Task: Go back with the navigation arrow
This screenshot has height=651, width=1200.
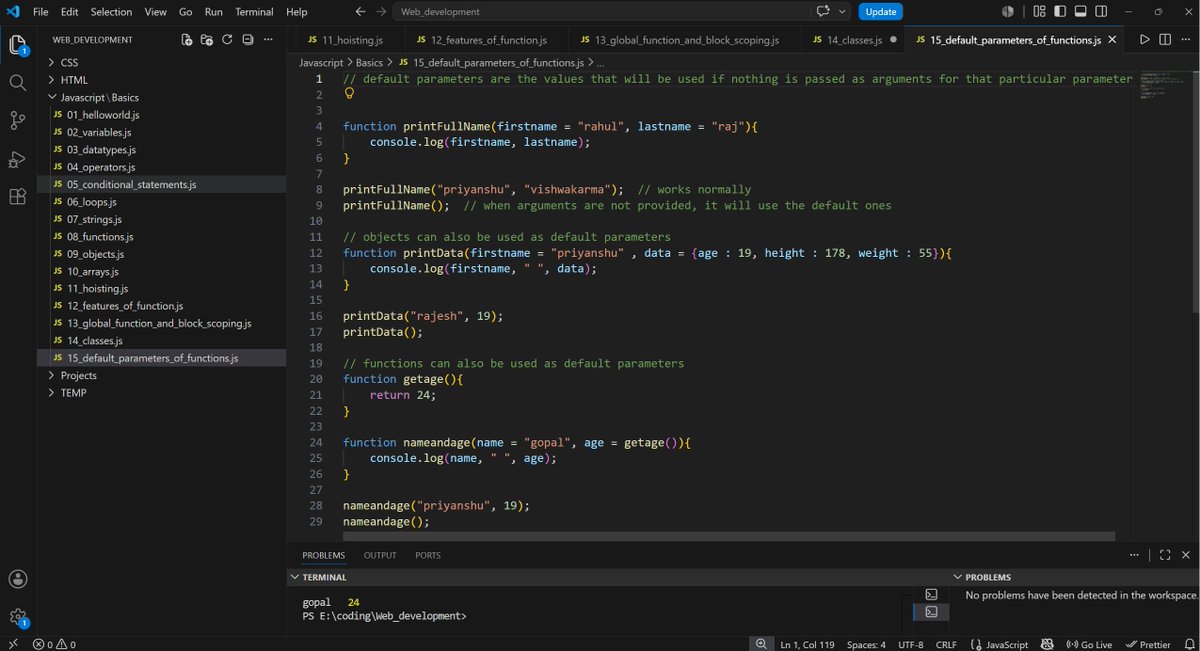Action: click(x=360, y=12)
